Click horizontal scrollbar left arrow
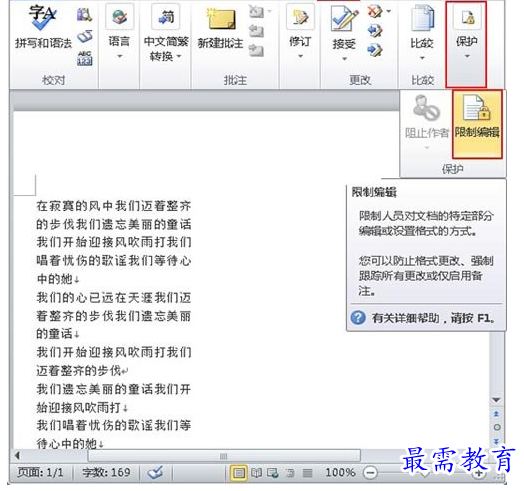The image size is (524, 491). click(x=17, y=455)
